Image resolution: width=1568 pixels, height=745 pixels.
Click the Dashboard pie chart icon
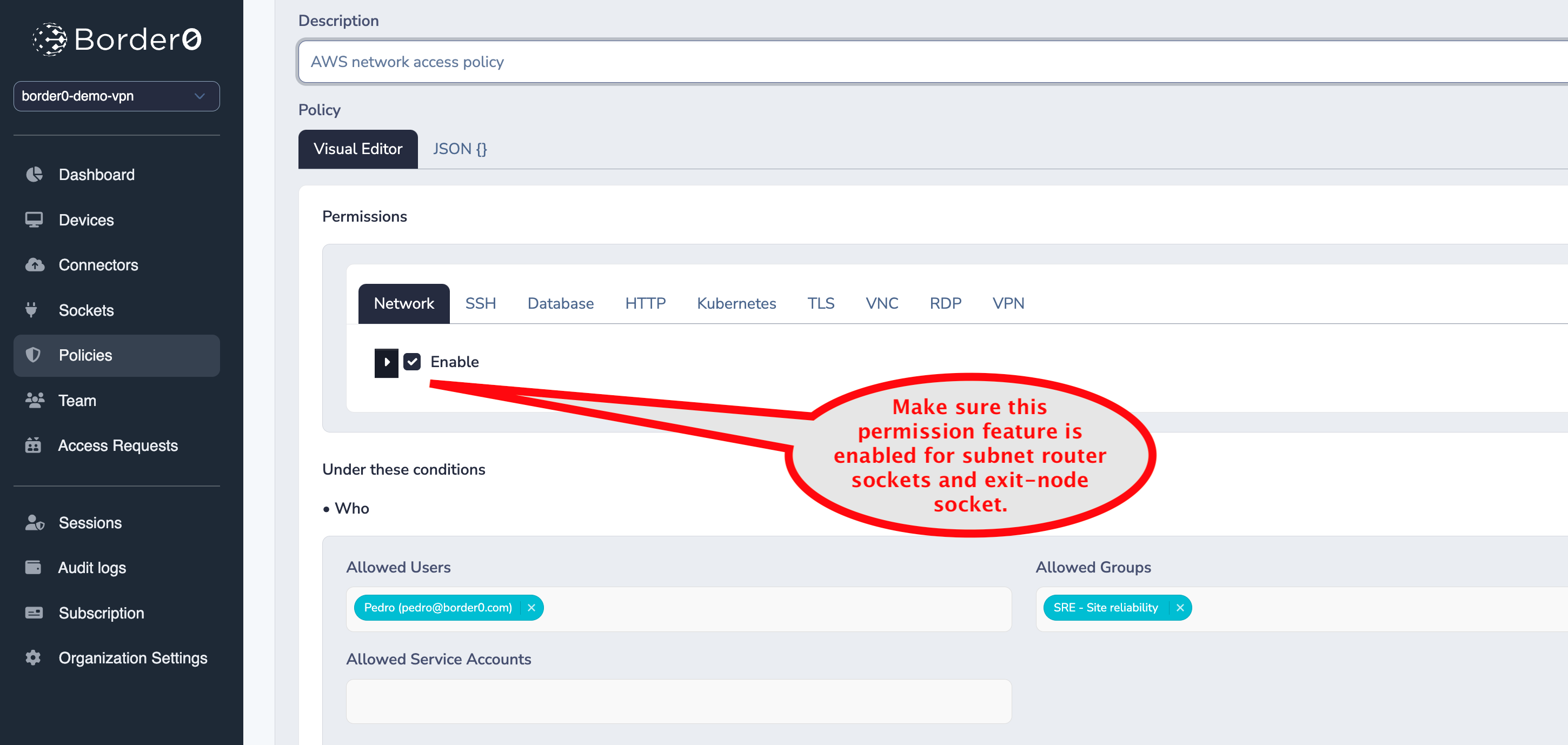[34, 175]
